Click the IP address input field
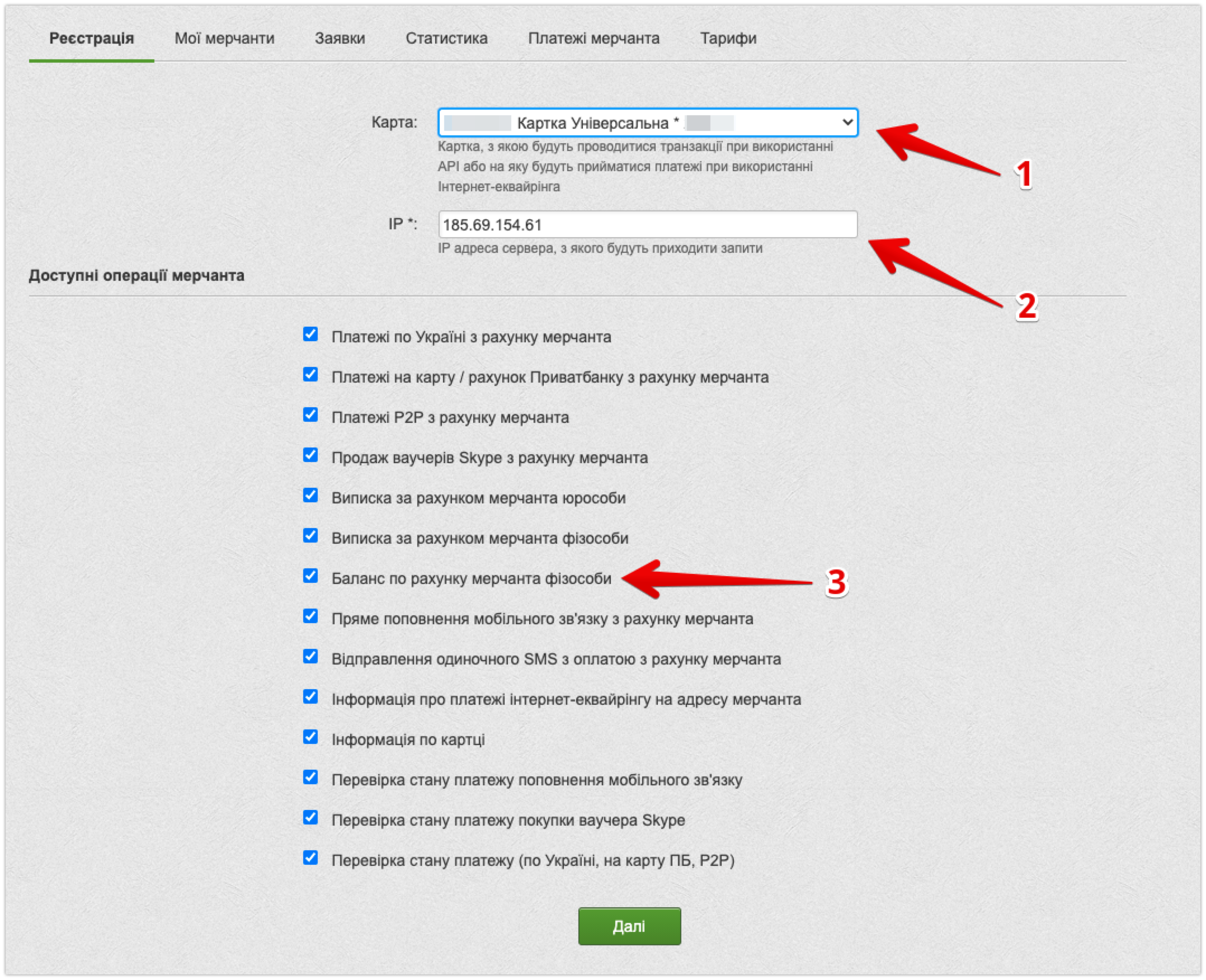Image resolution: width=1206 pixels, height=980 pixels. (647, 225)
